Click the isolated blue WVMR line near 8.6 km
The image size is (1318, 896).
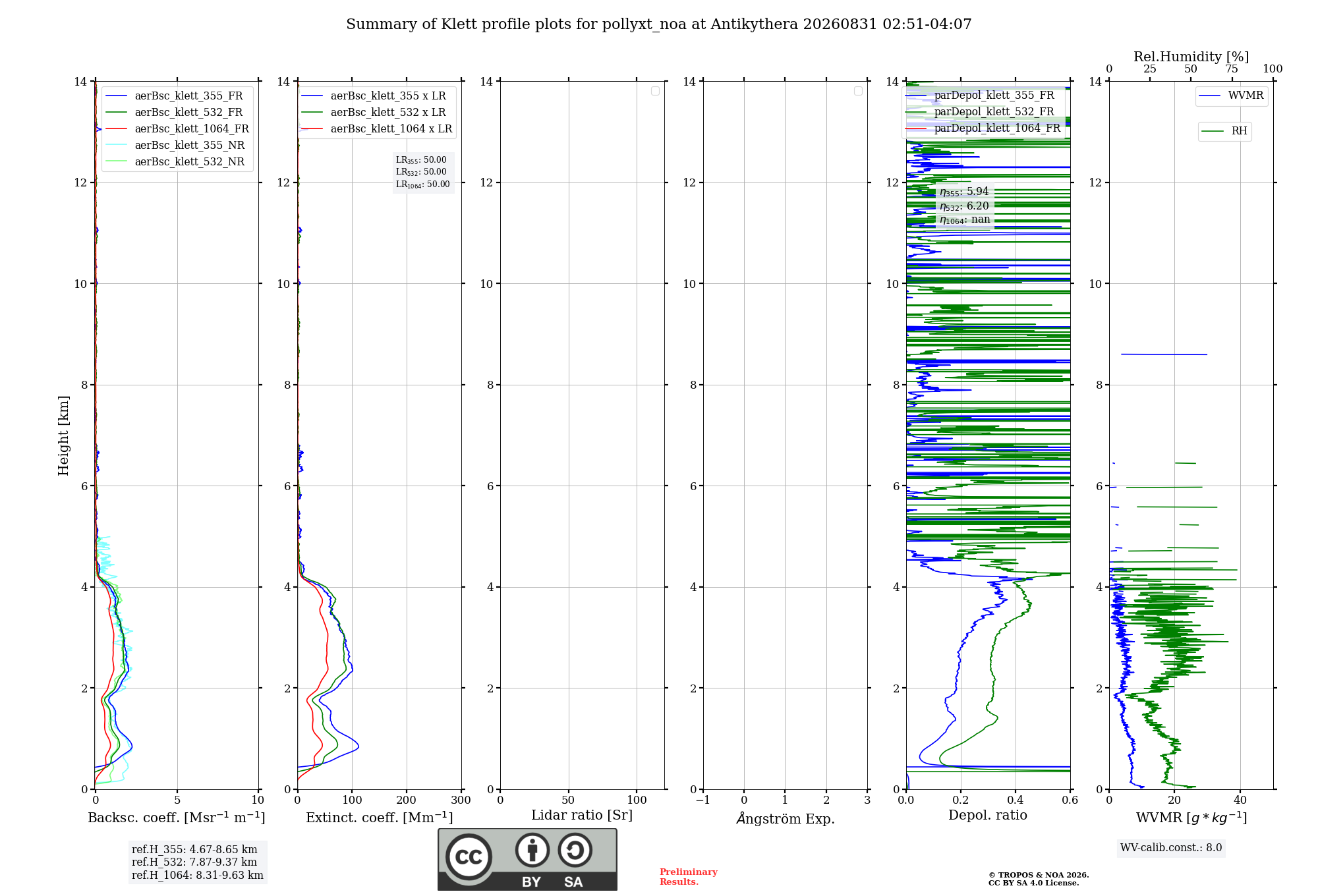(1164, 354)
